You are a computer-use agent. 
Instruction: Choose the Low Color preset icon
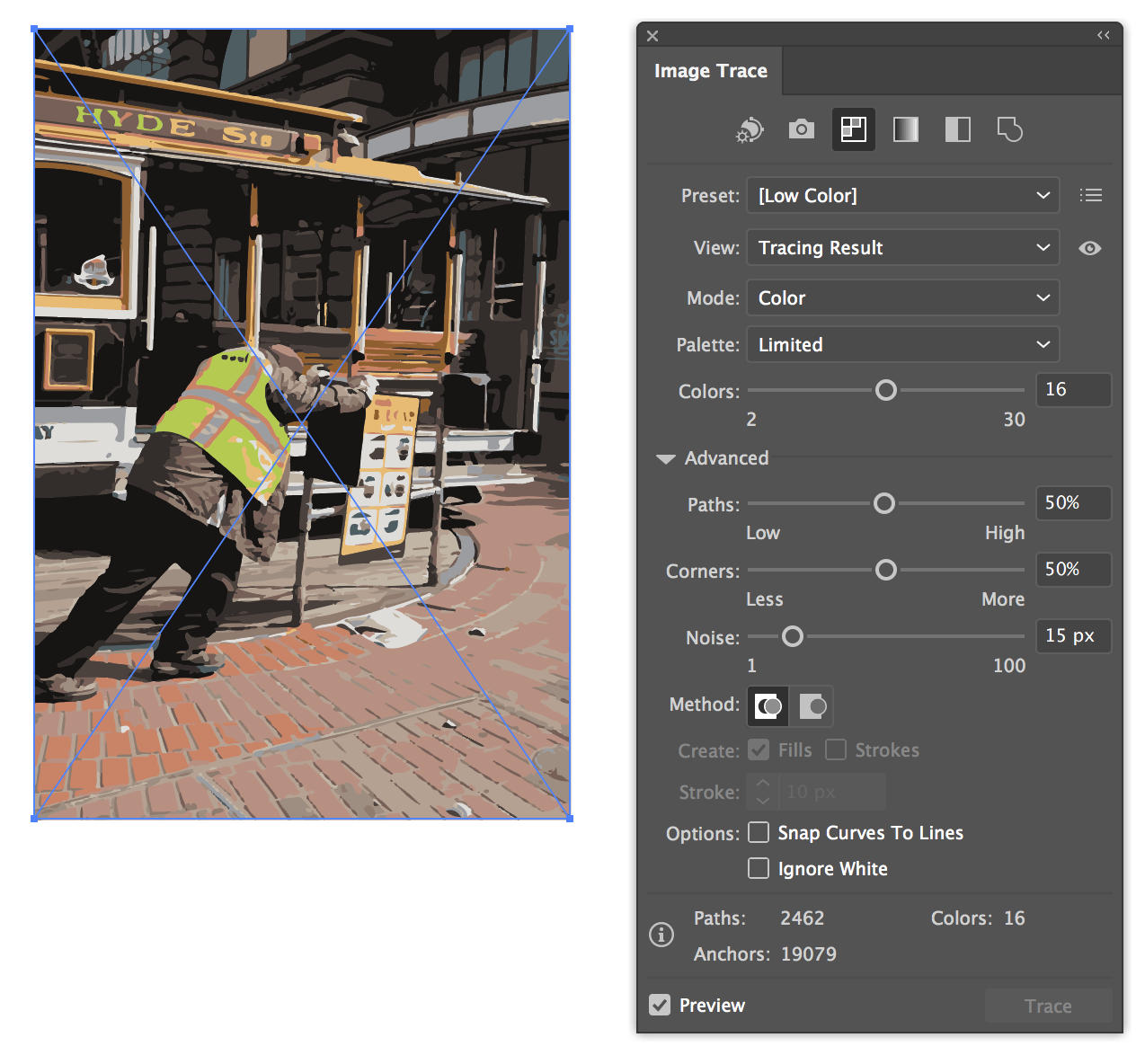tap(853, 130)
